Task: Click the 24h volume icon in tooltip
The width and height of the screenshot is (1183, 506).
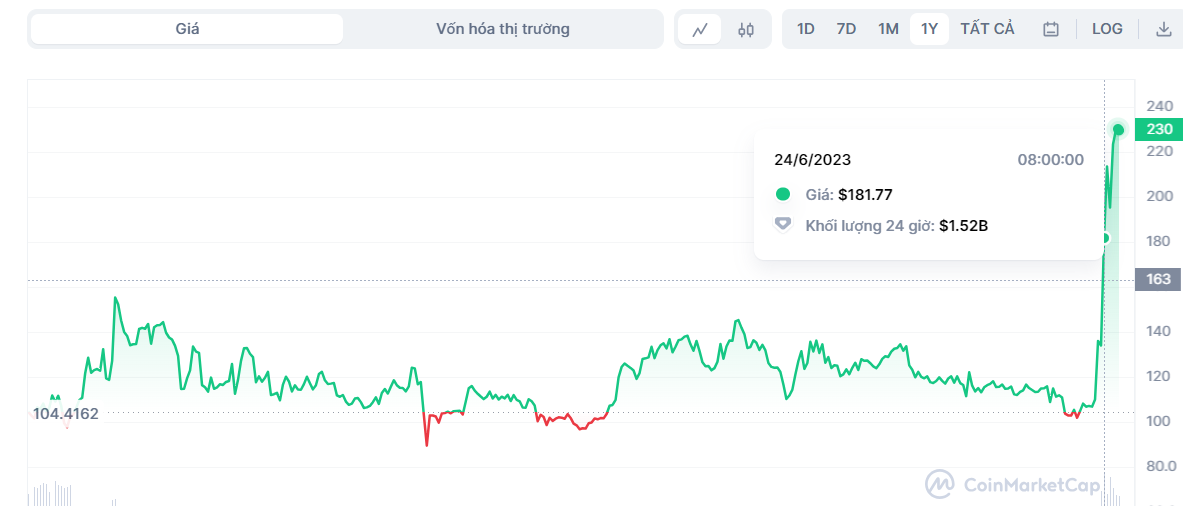Action: 783,225
